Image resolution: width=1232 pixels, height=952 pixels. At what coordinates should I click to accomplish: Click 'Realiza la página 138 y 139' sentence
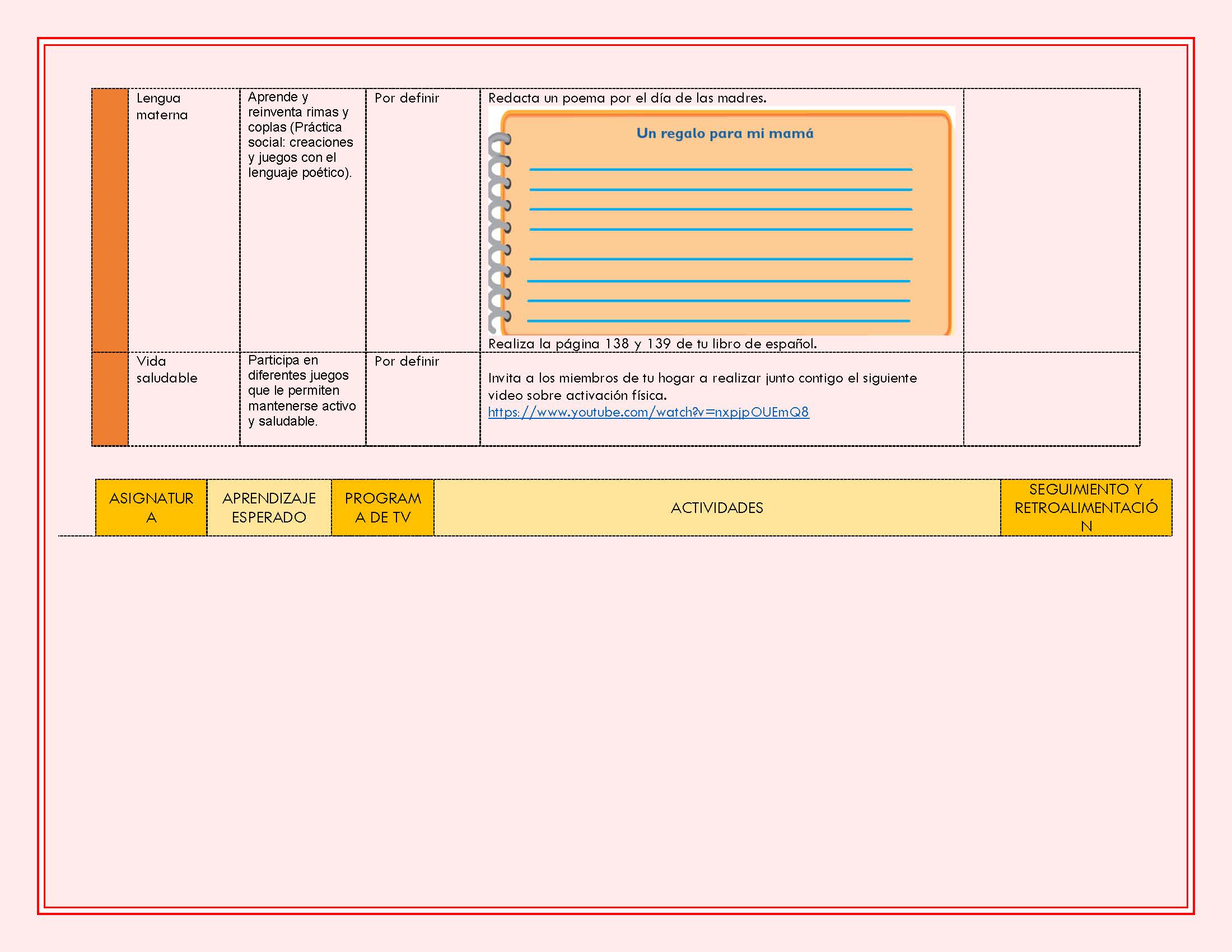pos(652,343)
